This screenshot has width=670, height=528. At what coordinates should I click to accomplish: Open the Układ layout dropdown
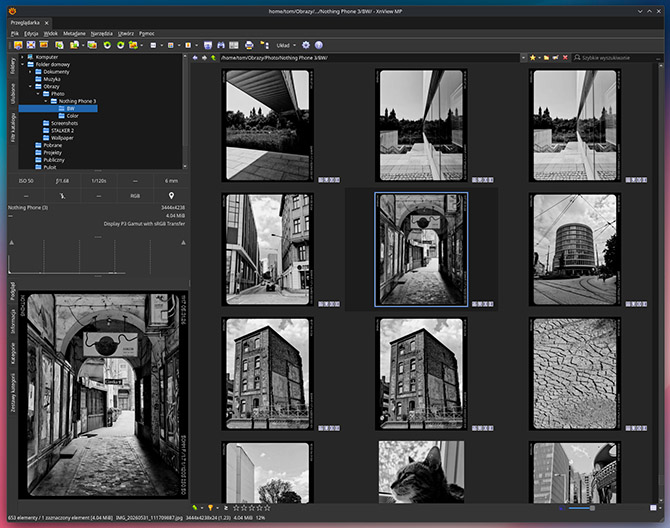coord(286,45)
